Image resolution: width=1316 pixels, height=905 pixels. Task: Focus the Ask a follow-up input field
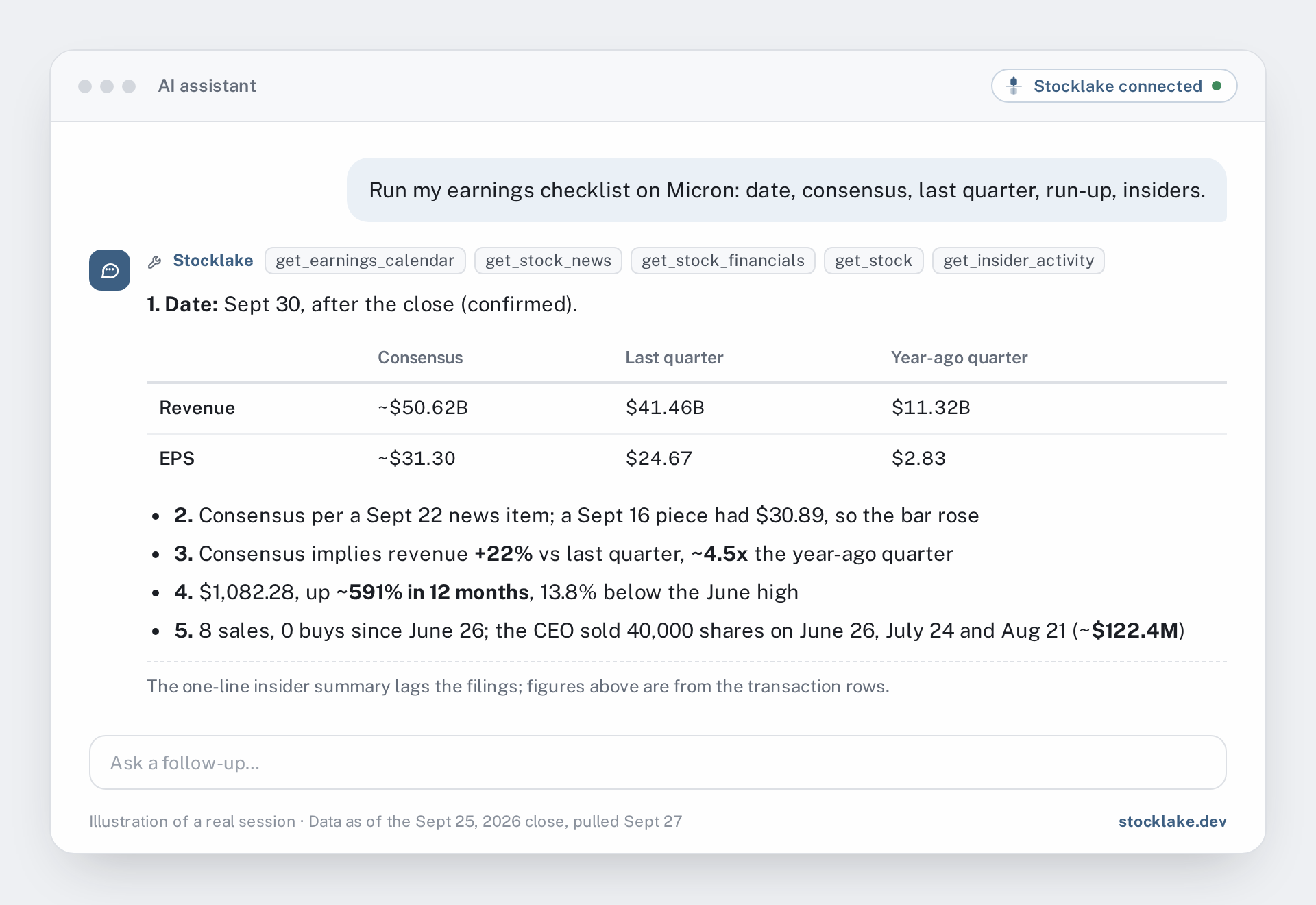click(x=658, y=762)
